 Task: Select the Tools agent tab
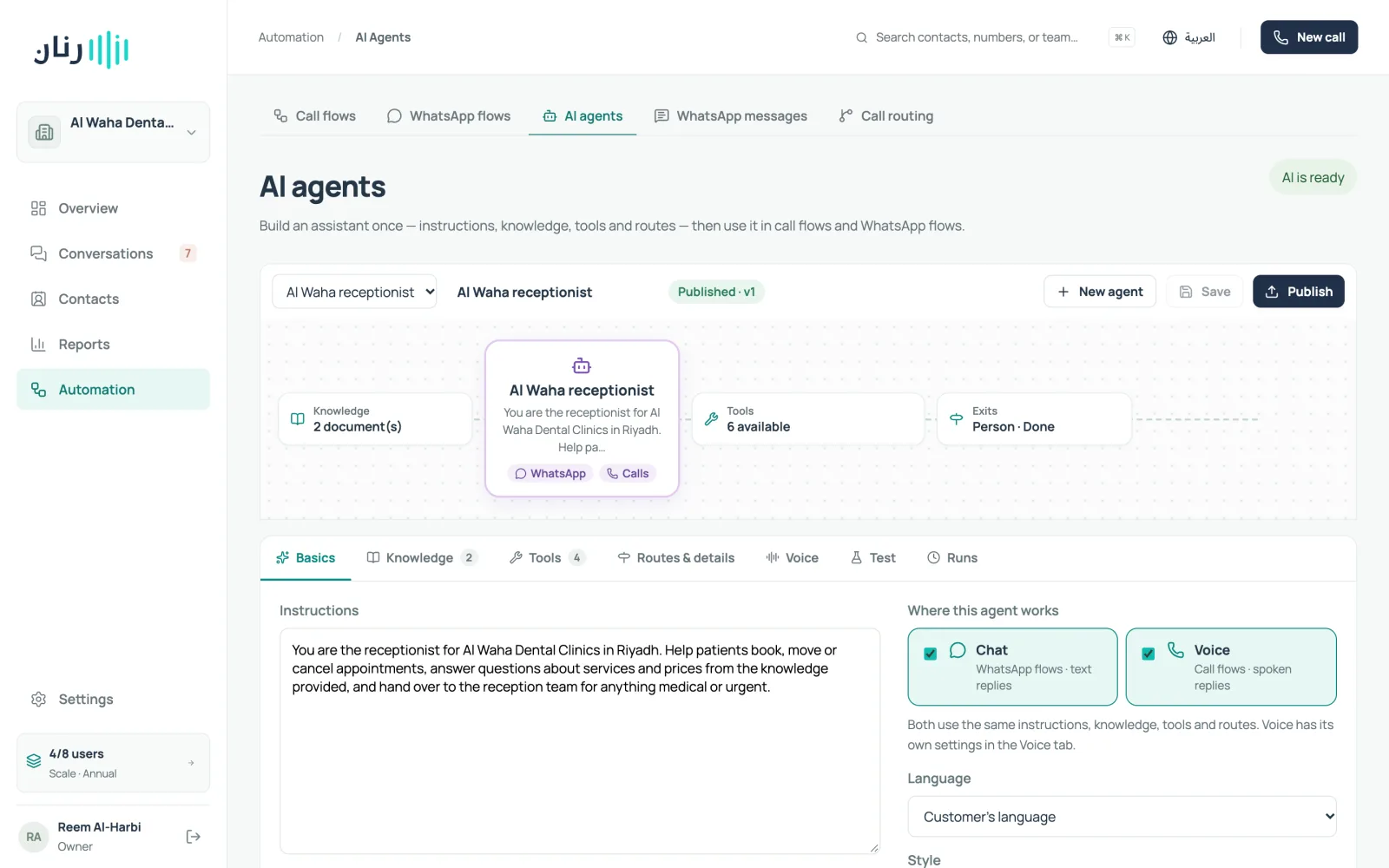click(x=547, y=557)
